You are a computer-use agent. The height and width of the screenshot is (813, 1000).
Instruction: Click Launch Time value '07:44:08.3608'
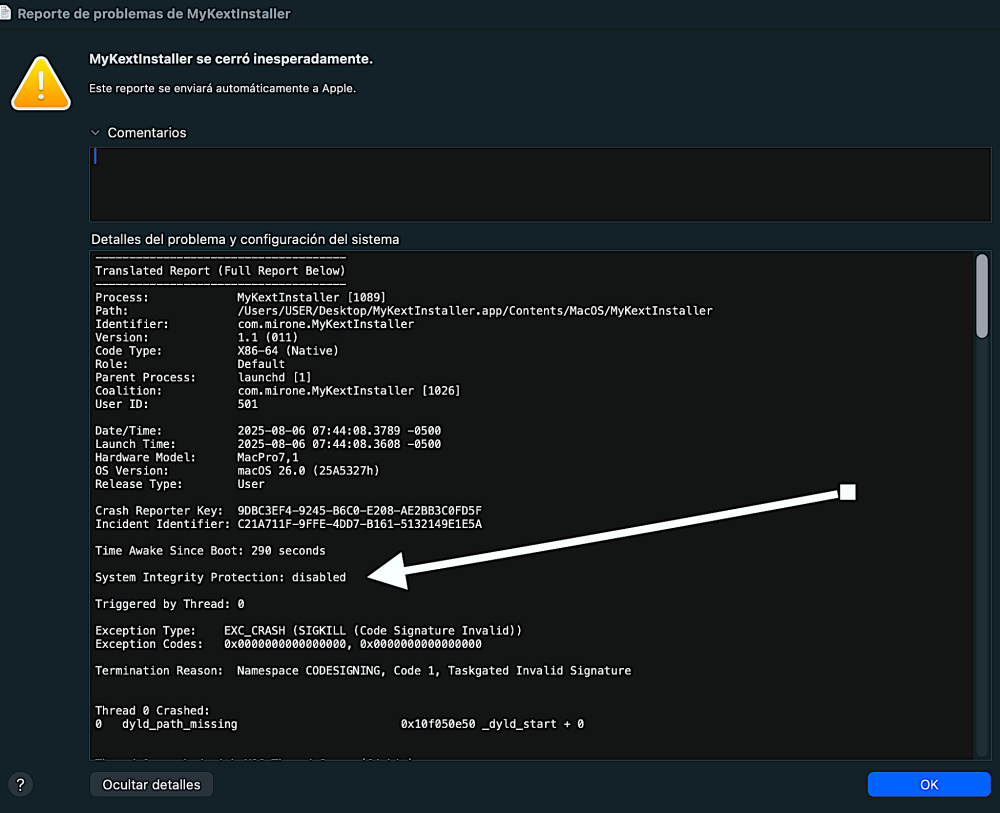coord(356,444)
